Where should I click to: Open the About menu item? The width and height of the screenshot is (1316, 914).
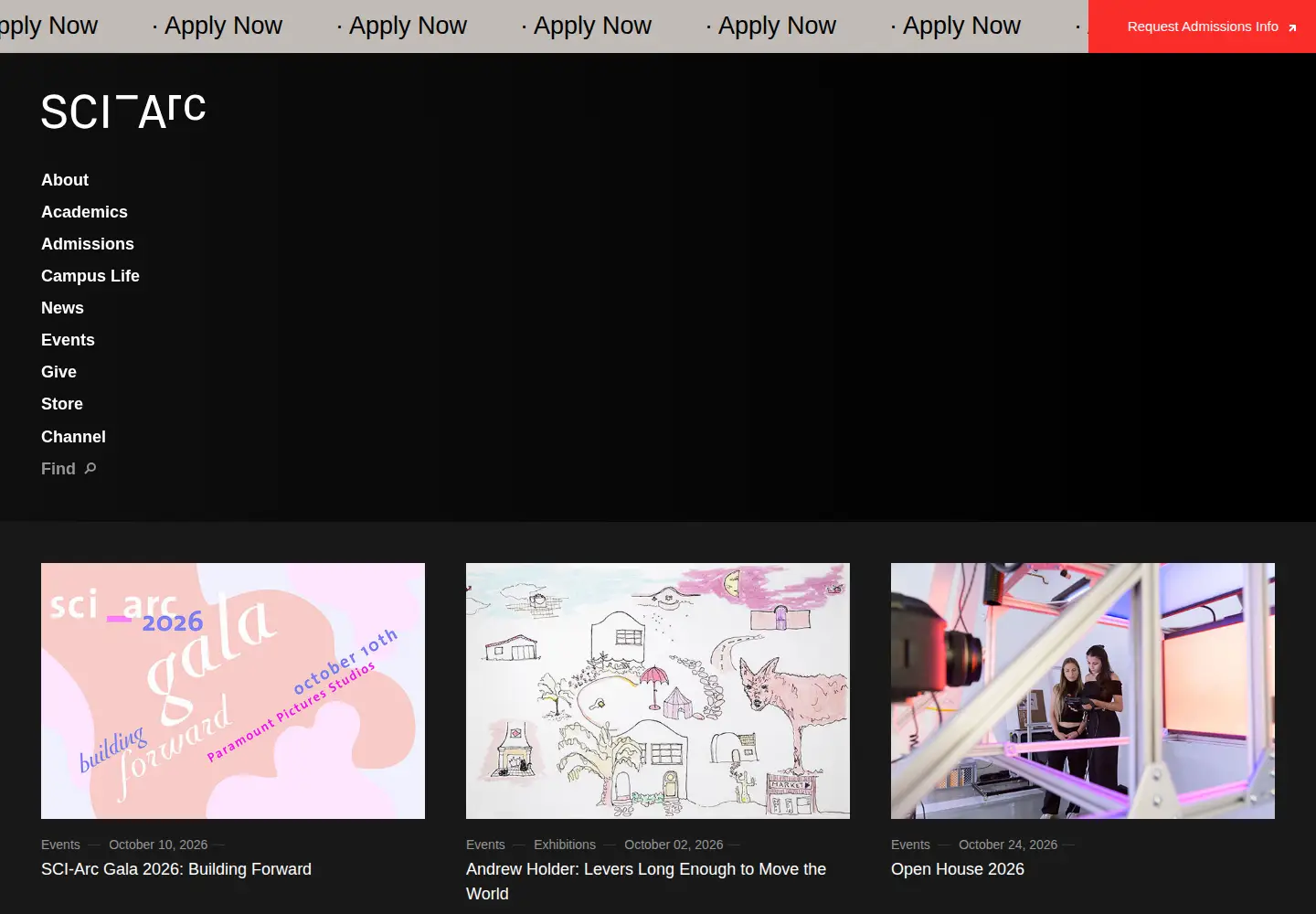point(65,180)
